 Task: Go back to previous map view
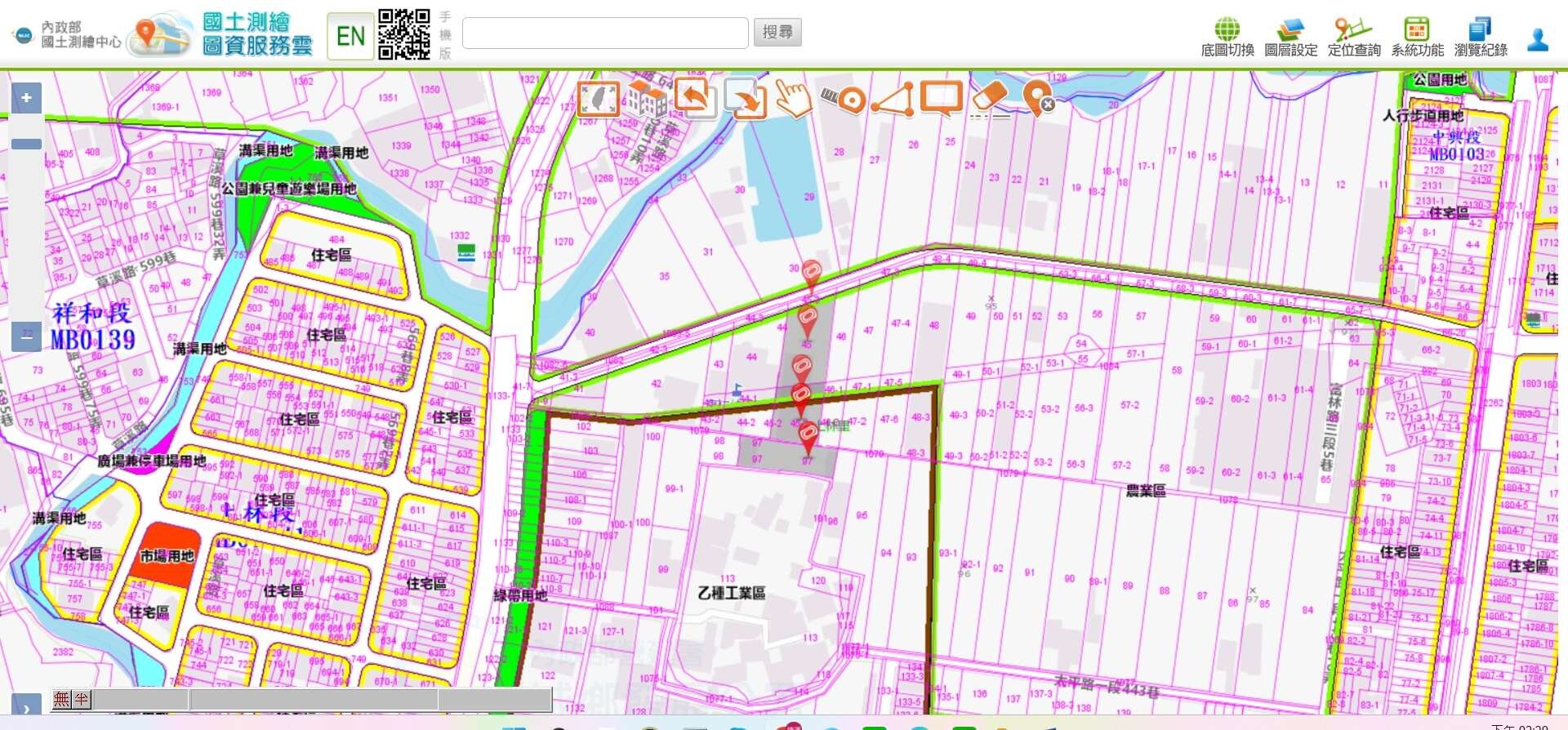[x=696, y=100]
